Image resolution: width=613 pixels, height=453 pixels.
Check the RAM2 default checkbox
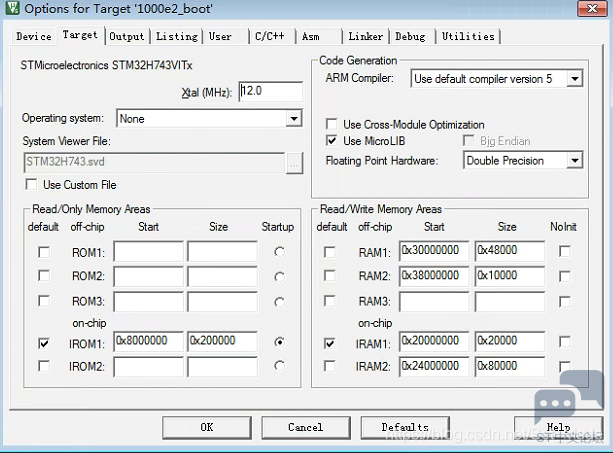[330, 276]
